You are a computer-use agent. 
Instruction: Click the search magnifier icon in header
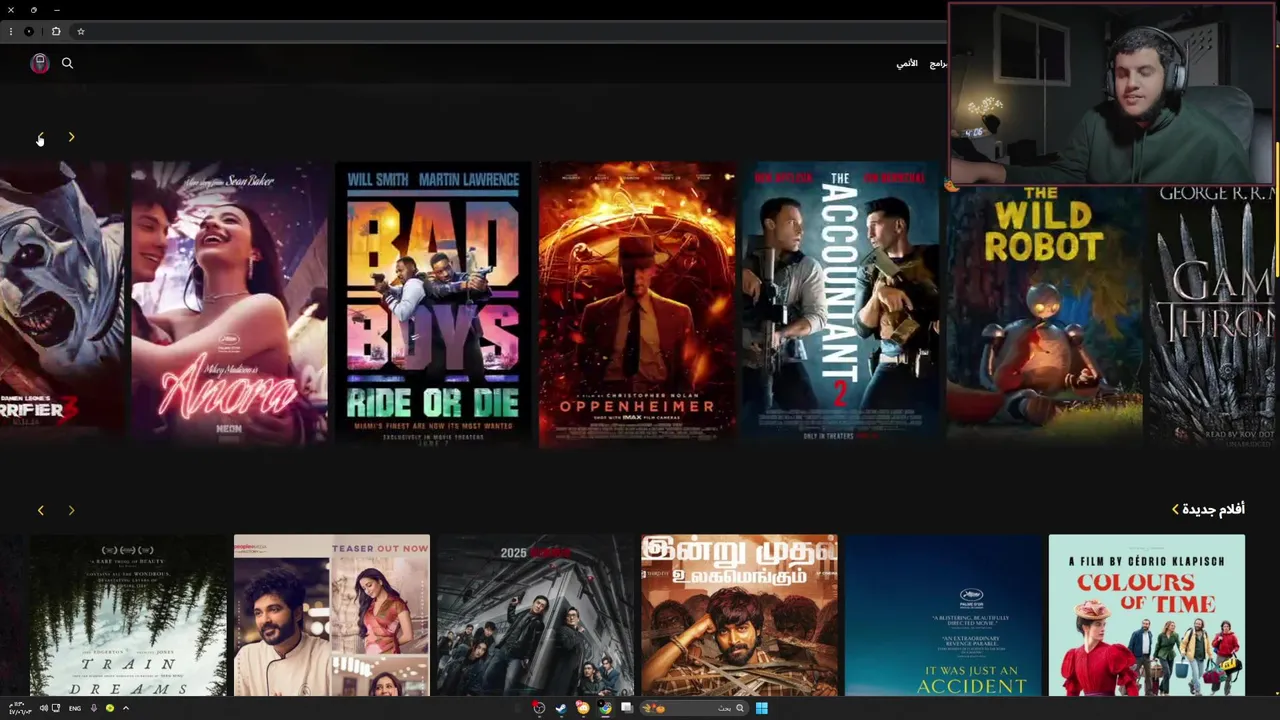(67, 63)
